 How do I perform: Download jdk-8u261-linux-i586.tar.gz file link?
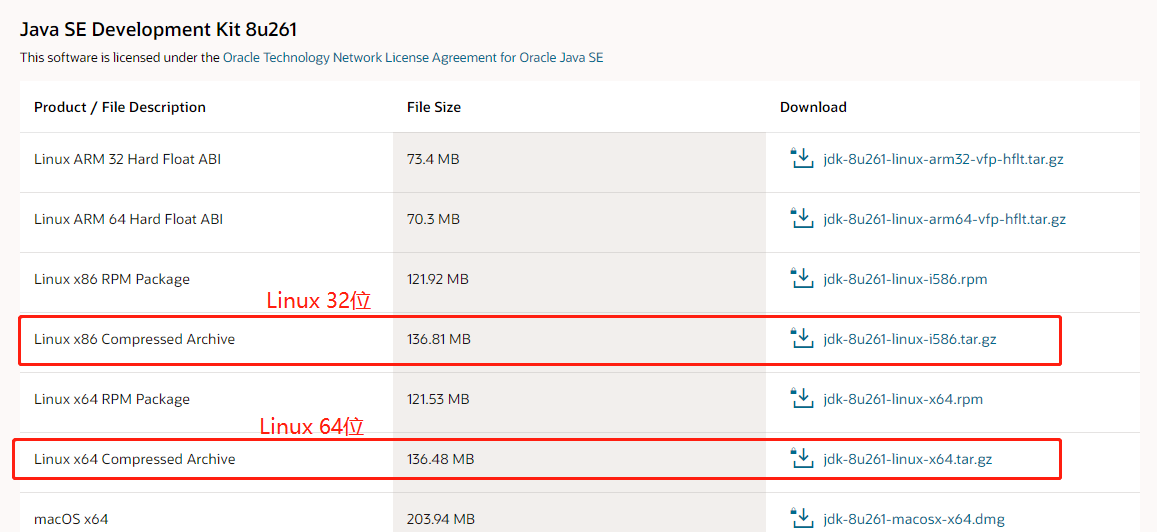pos(910,339)
